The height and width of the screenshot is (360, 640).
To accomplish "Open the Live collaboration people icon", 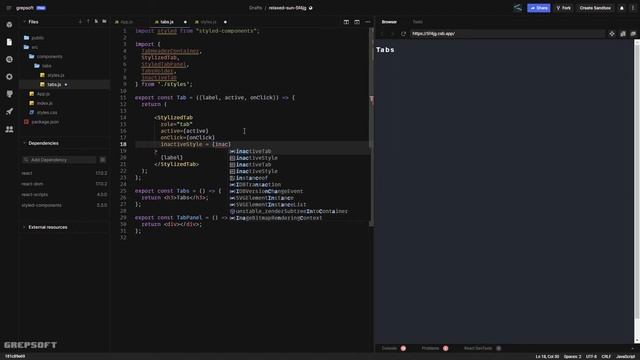I will pyautogui.click(x=9, y=129).
